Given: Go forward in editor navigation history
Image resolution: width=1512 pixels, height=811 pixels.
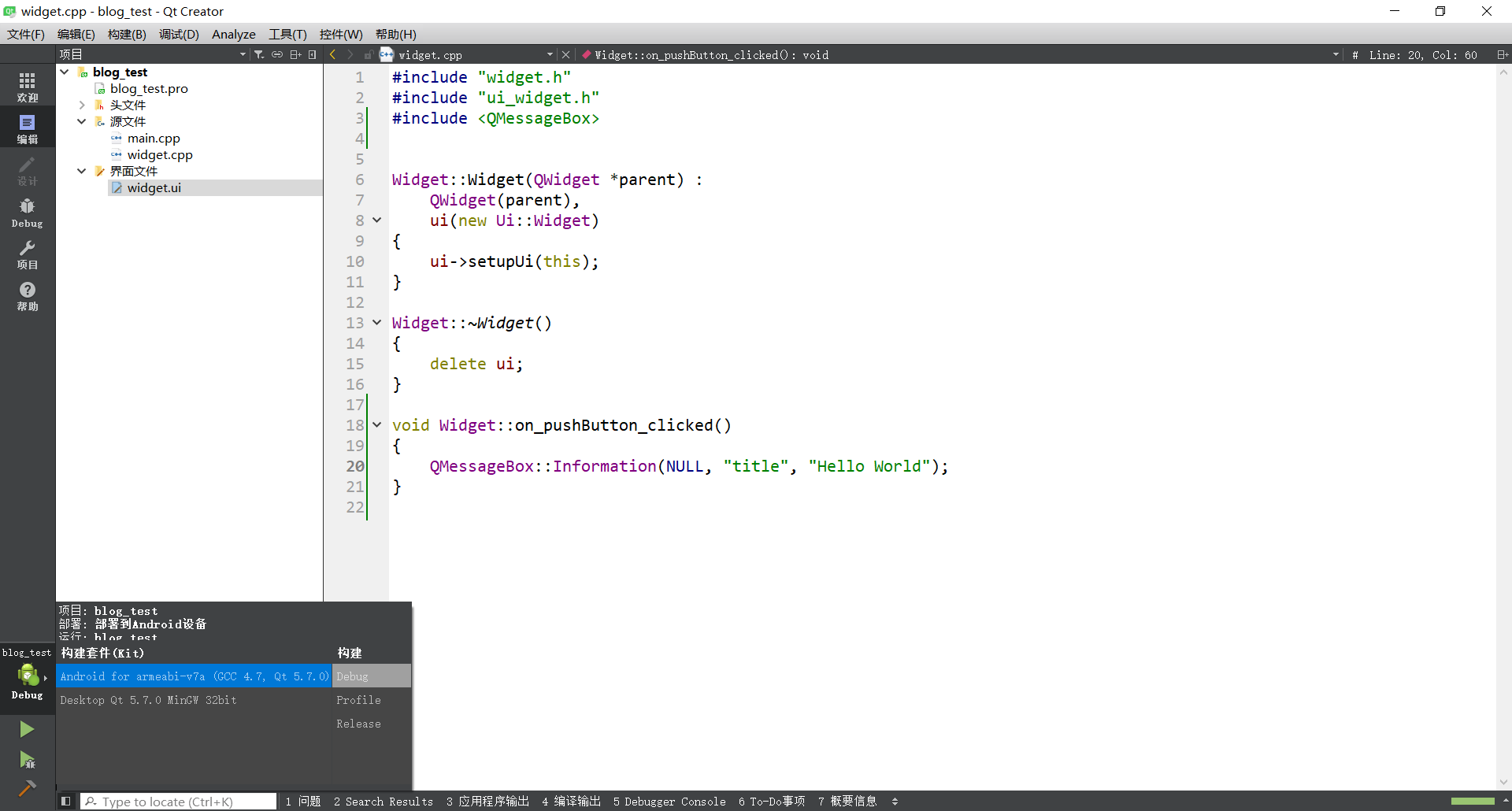Looking at the screenshot, I should point(350,54).
